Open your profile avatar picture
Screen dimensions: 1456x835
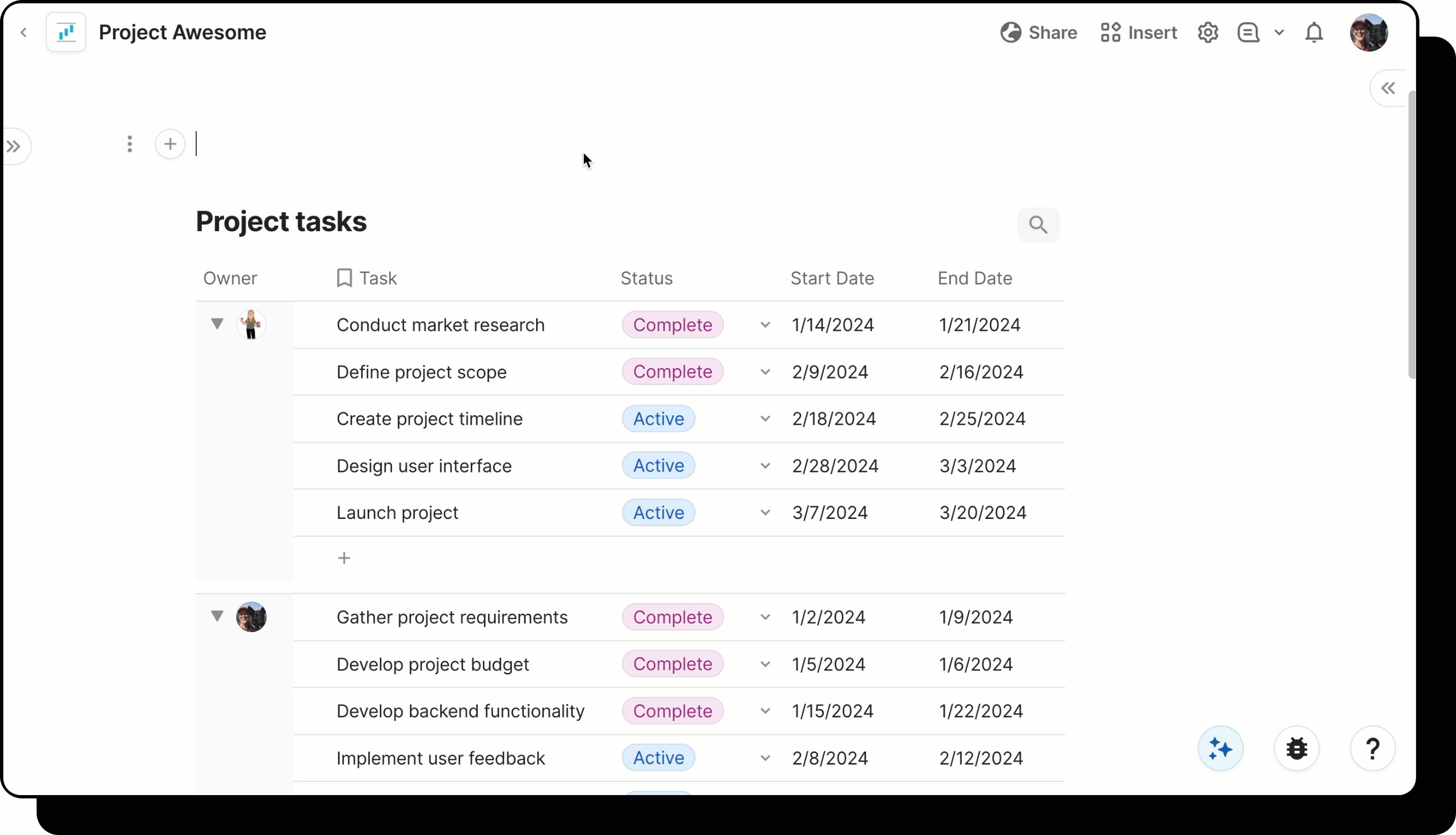[1370, 32]
